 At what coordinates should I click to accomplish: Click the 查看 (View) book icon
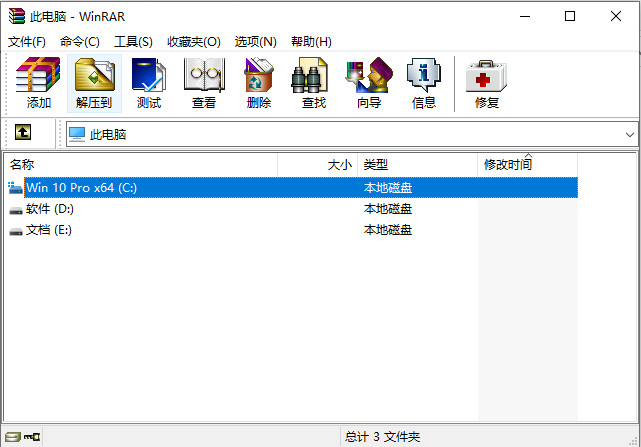pyautogui.click(x=204, y=75)
